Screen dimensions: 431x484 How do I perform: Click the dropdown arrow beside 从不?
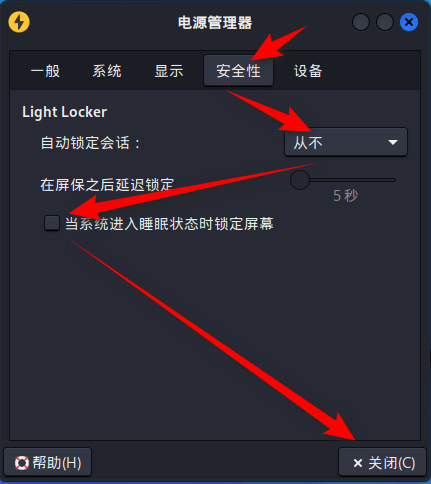point(393,142)
